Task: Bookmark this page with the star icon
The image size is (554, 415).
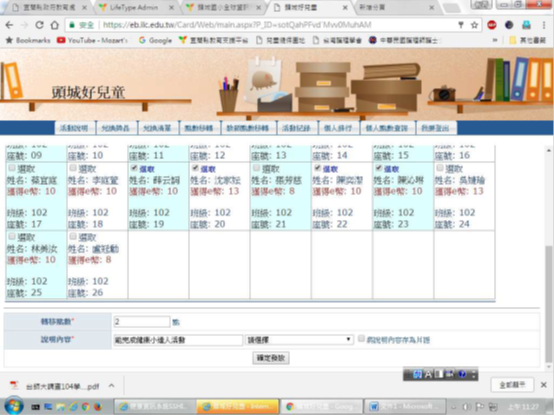Action: click(475, 25)
